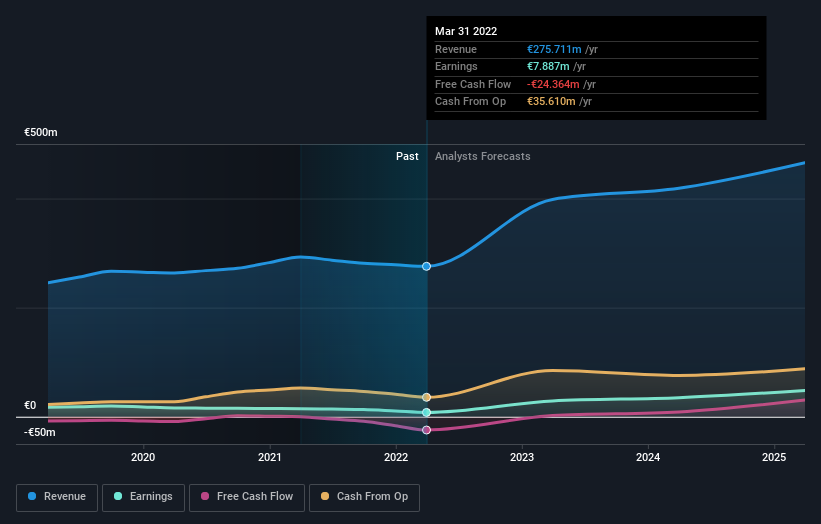
Task: Select the Earnings marker on the chart
Action: [x=426, y=412]
